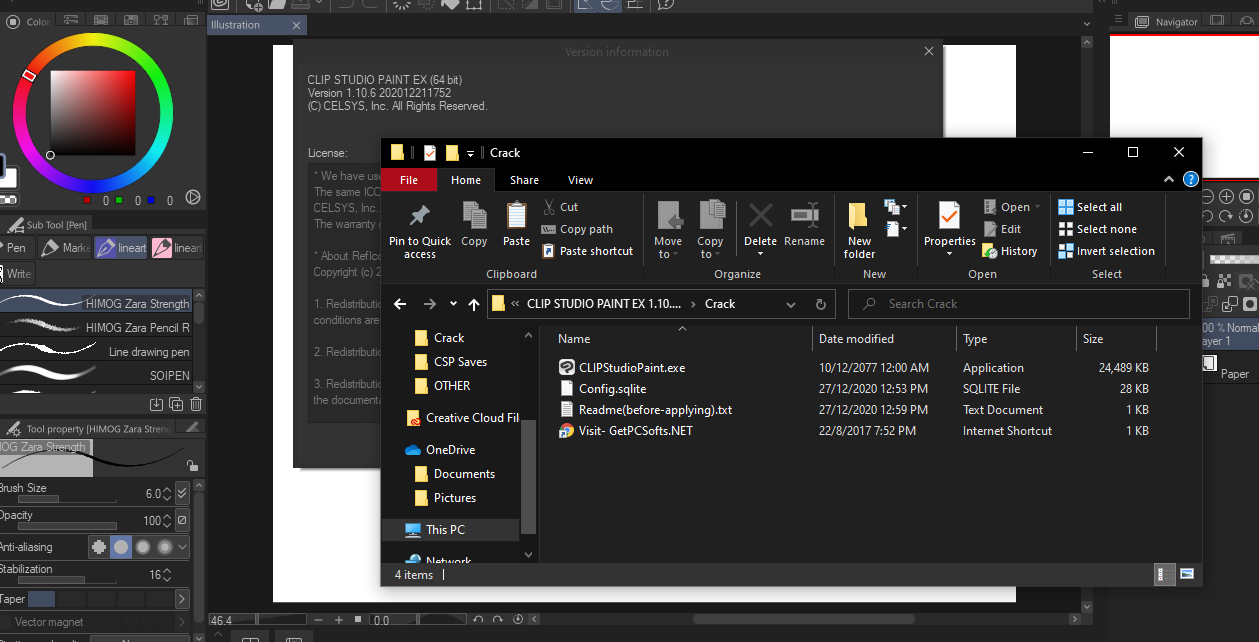This screenshot has width=1259, height=642.
Task: Switch to the View ribbon tab
Action: point(580,180)
